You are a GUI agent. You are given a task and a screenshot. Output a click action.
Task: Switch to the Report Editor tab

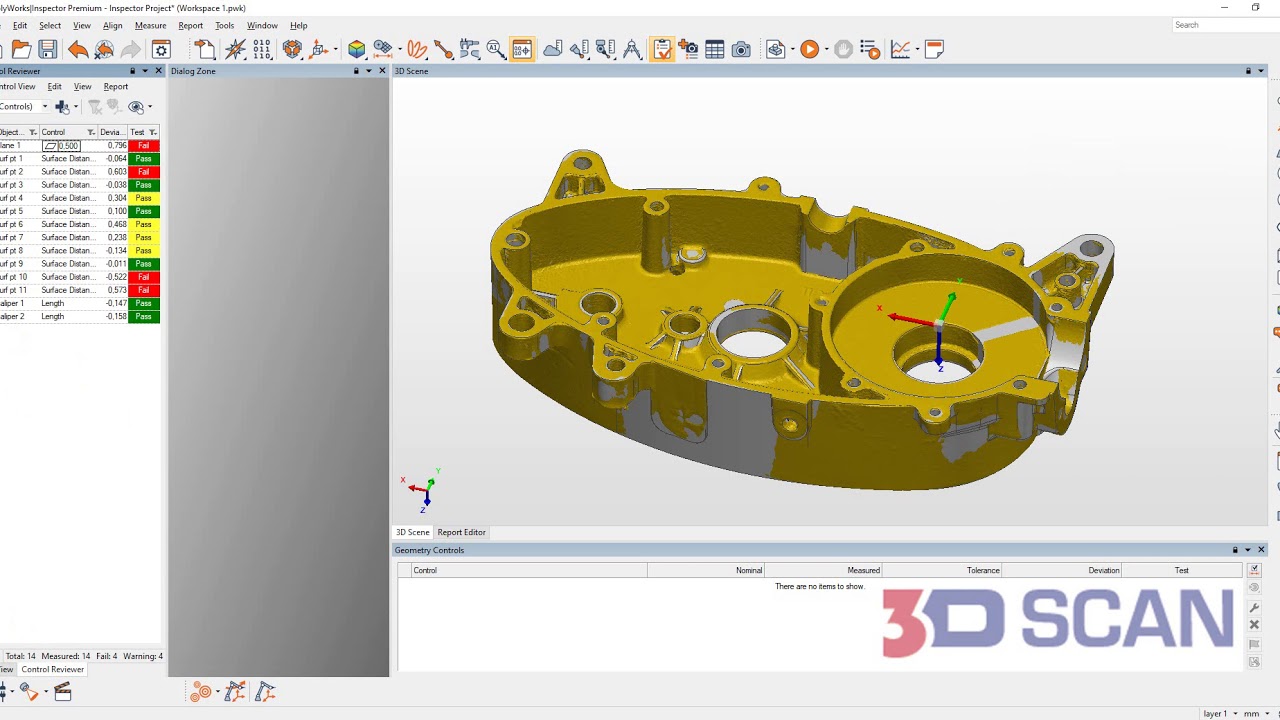461,532
